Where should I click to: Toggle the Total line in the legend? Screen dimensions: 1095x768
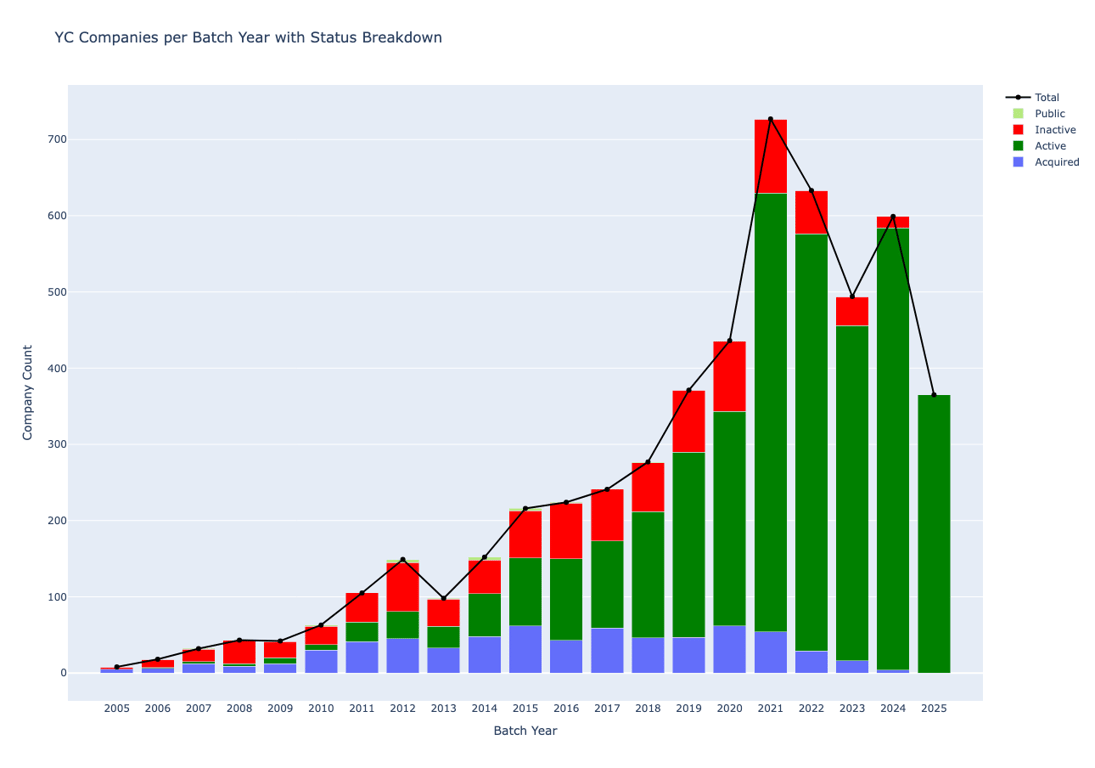click(x=1046, y=98)
